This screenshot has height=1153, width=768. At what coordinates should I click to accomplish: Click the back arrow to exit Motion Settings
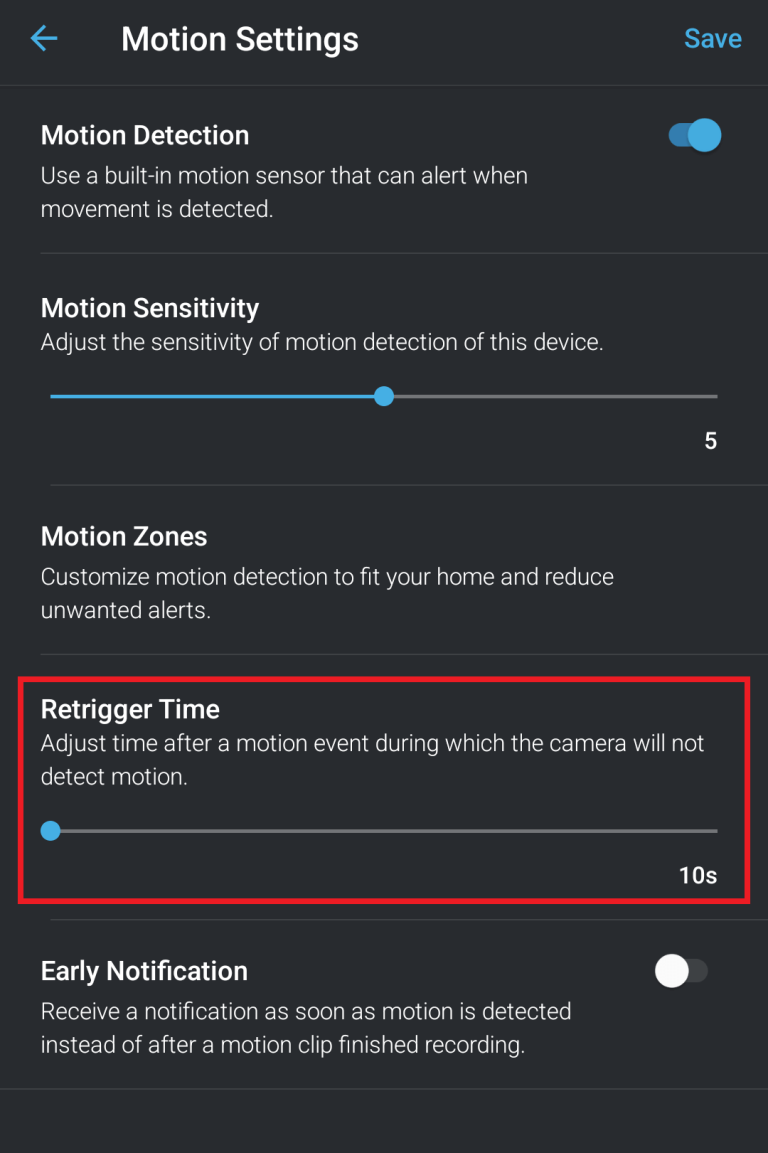(42, 38)
